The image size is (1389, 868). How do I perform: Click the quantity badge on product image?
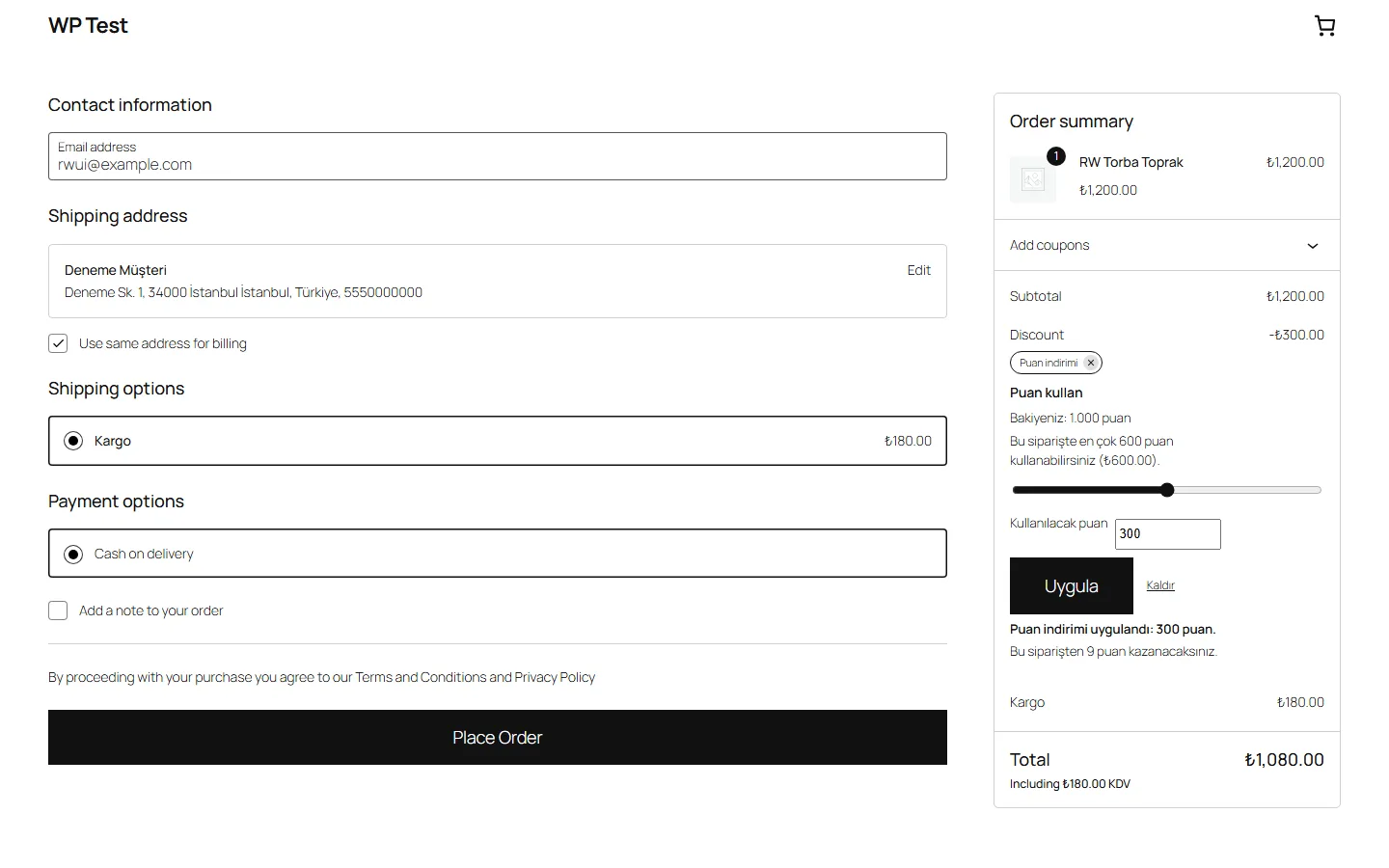(1056, 156)
